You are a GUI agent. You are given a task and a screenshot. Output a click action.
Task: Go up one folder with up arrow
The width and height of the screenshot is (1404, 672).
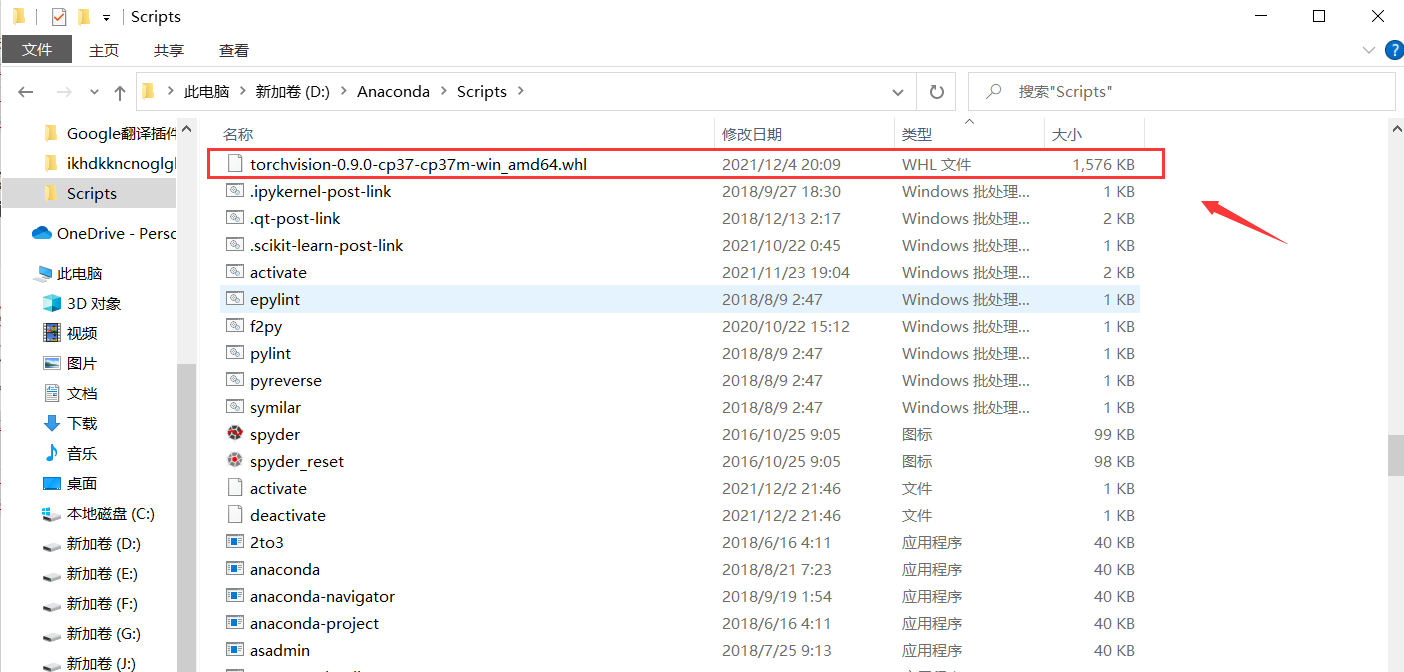pyautogui.click(x=119, y=91)
